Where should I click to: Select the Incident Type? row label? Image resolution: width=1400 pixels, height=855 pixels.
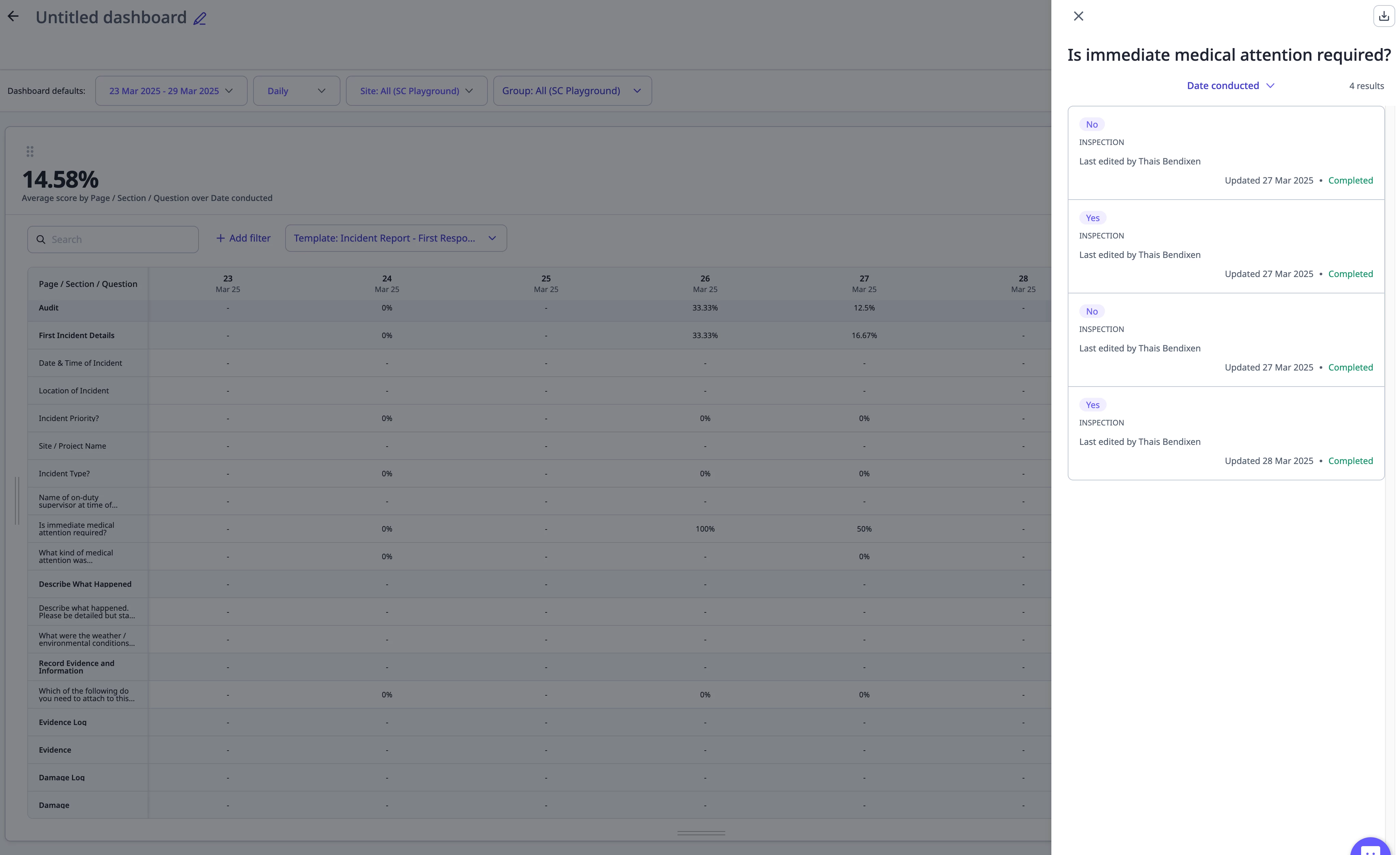(64, 473)
